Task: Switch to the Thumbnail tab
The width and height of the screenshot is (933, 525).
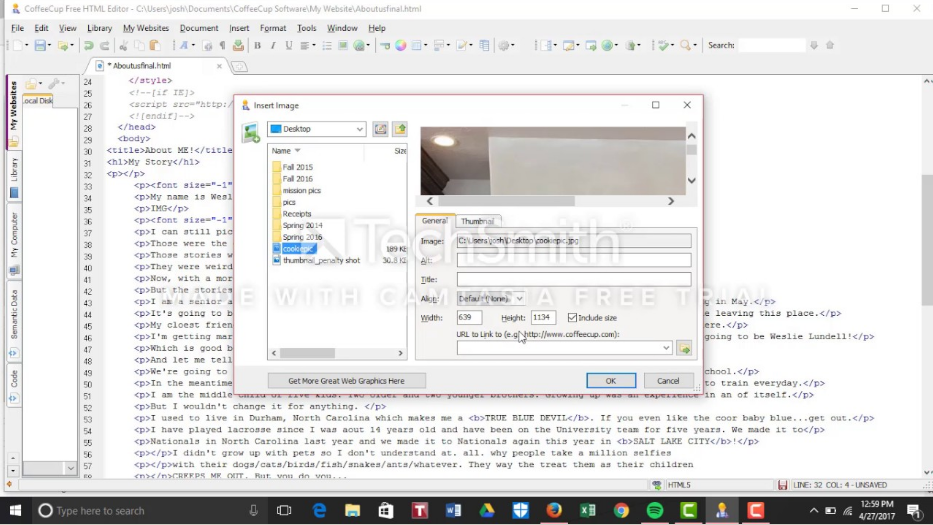Action: (477, 221)
